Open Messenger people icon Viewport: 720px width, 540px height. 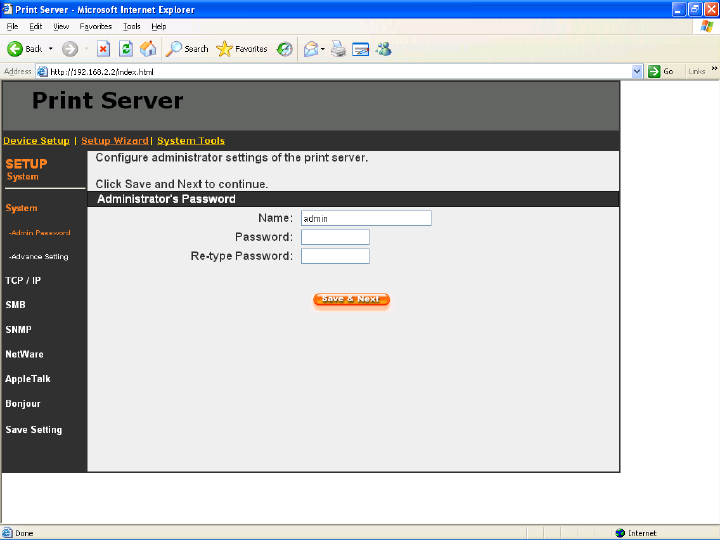383,49
